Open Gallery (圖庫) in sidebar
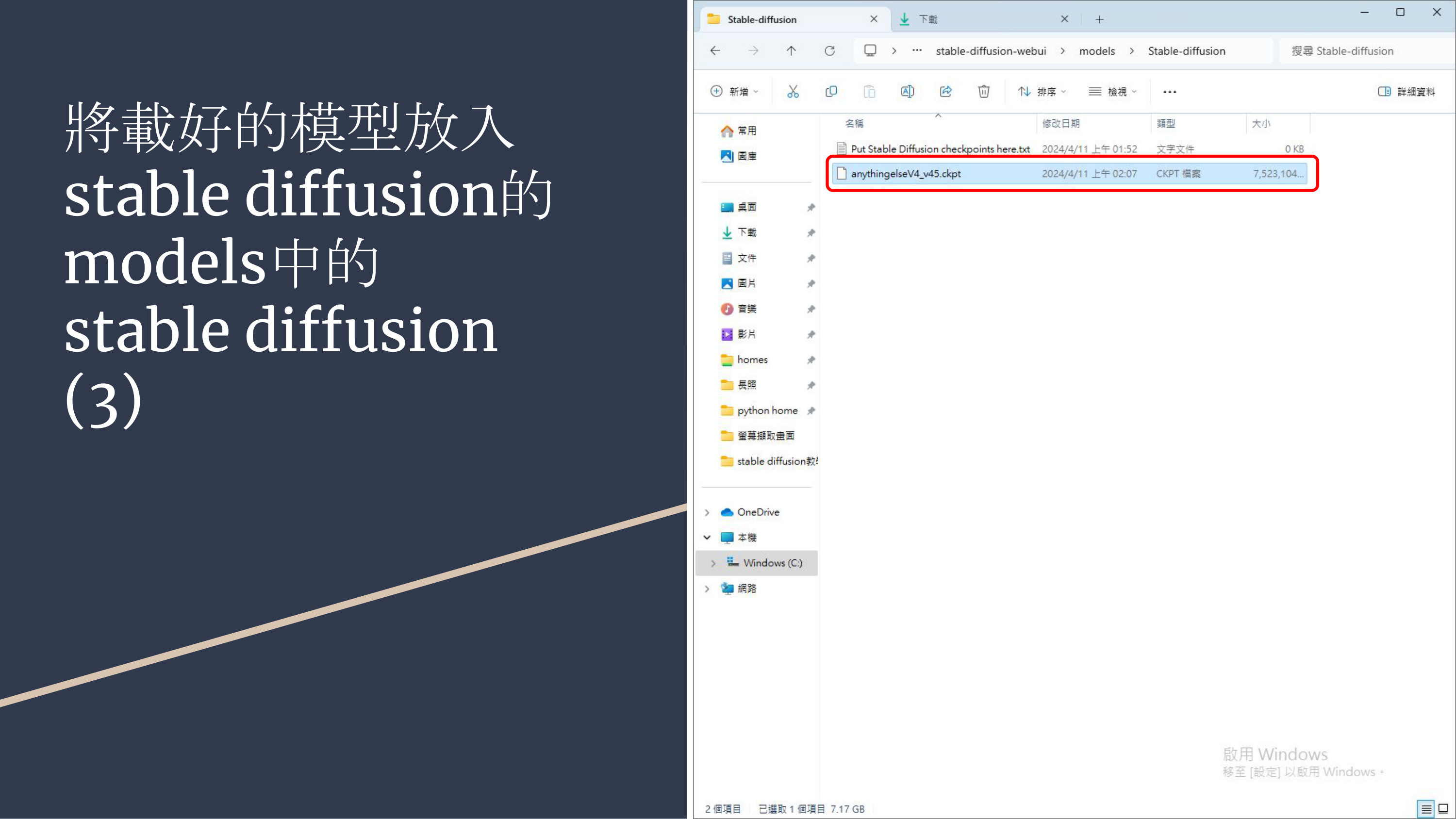This screenshot has height=819, width=1456. 738,156
